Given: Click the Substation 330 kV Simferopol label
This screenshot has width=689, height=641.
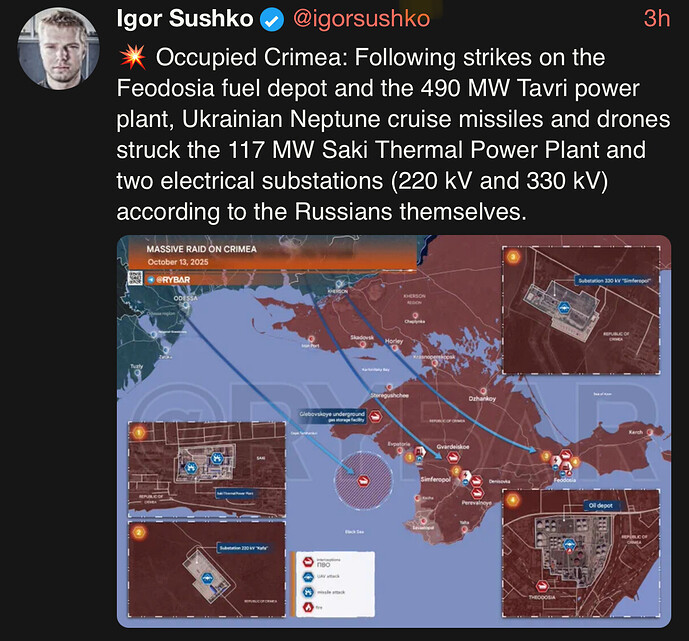Looking at the screenshot, I should click(611, 281).
